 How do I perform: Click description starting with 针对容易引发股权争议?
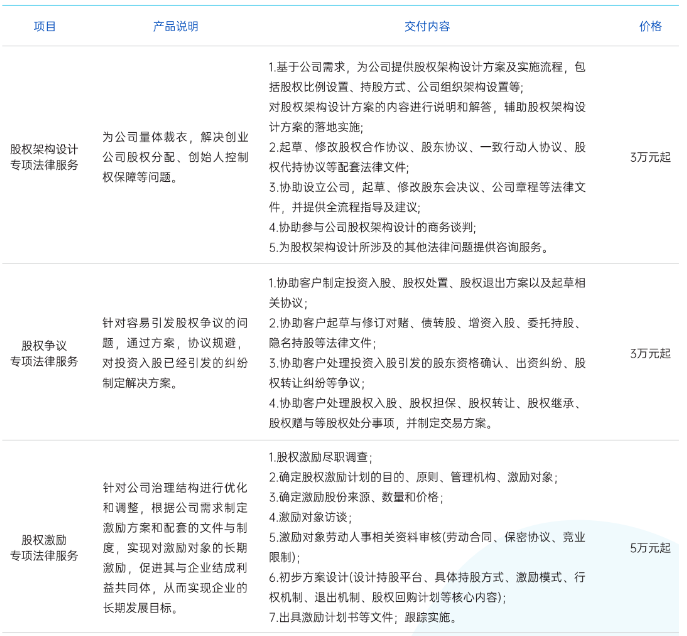pyautogui.click(x=176, y=353)
